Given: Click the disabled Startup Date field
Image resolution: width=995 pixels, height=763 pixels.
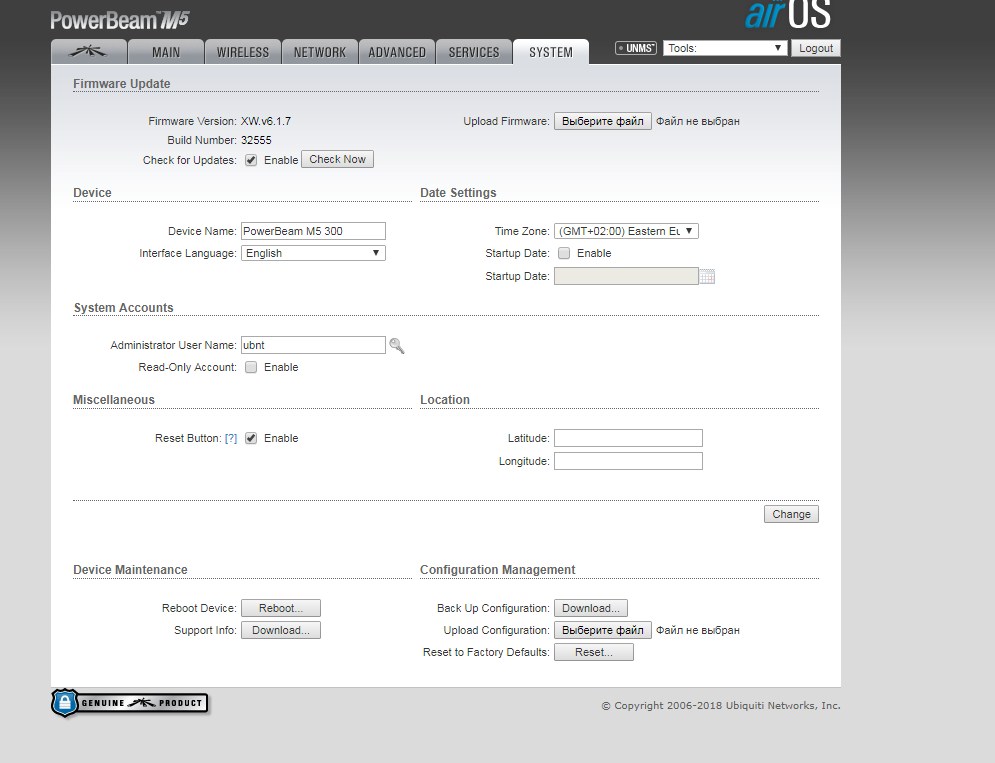Looking at the screenshot, I should click(626, 276).
